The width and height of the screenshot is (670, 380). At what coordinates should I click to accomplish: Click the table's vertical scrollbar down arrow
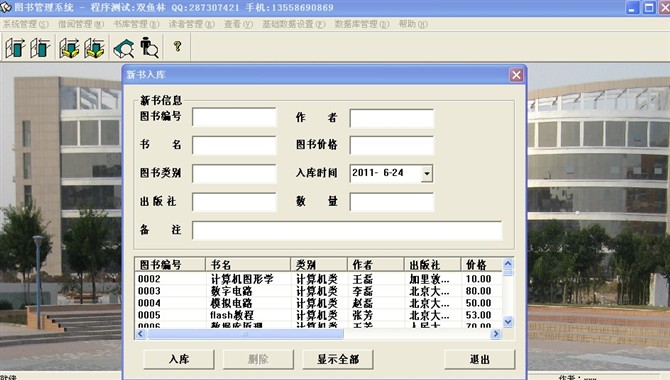coord(508,322)
